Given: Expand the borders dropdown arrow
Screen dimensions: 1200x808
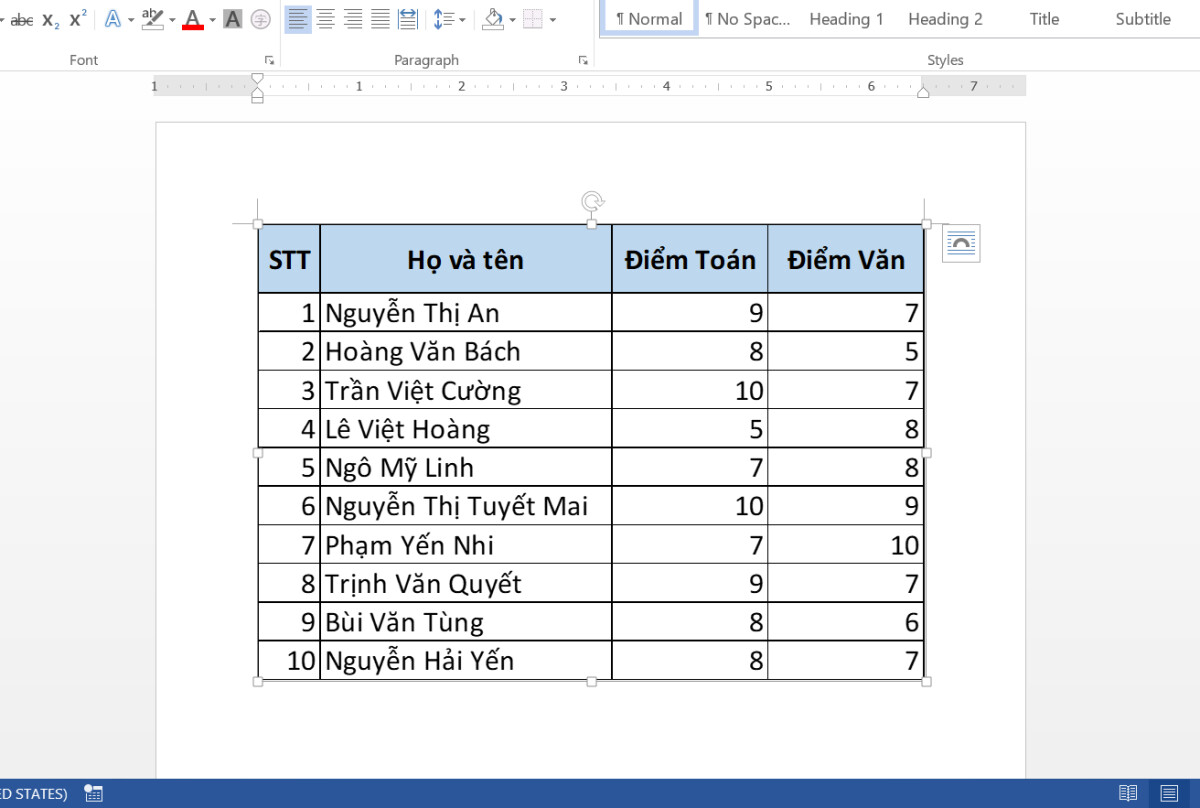Looking at the screenshot, I should point(553,20).
